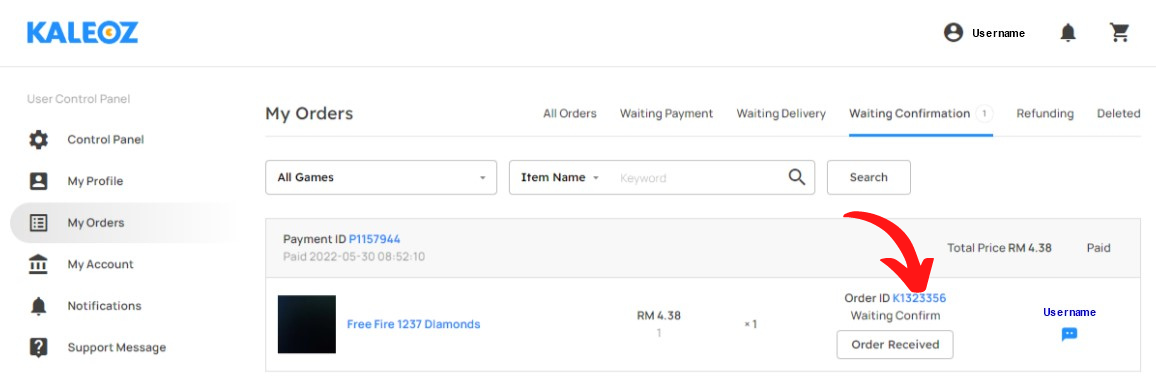Click the KALEOZ logo

click(x=83, y=33)
